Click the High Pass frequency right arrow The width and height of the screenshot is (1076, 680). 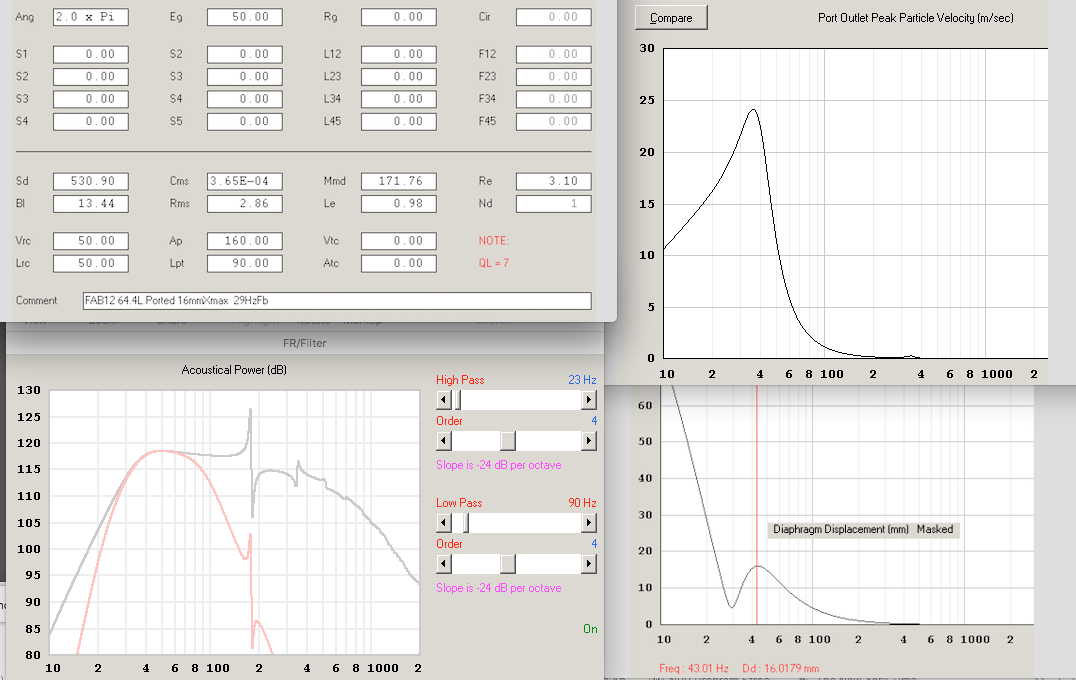589,399
